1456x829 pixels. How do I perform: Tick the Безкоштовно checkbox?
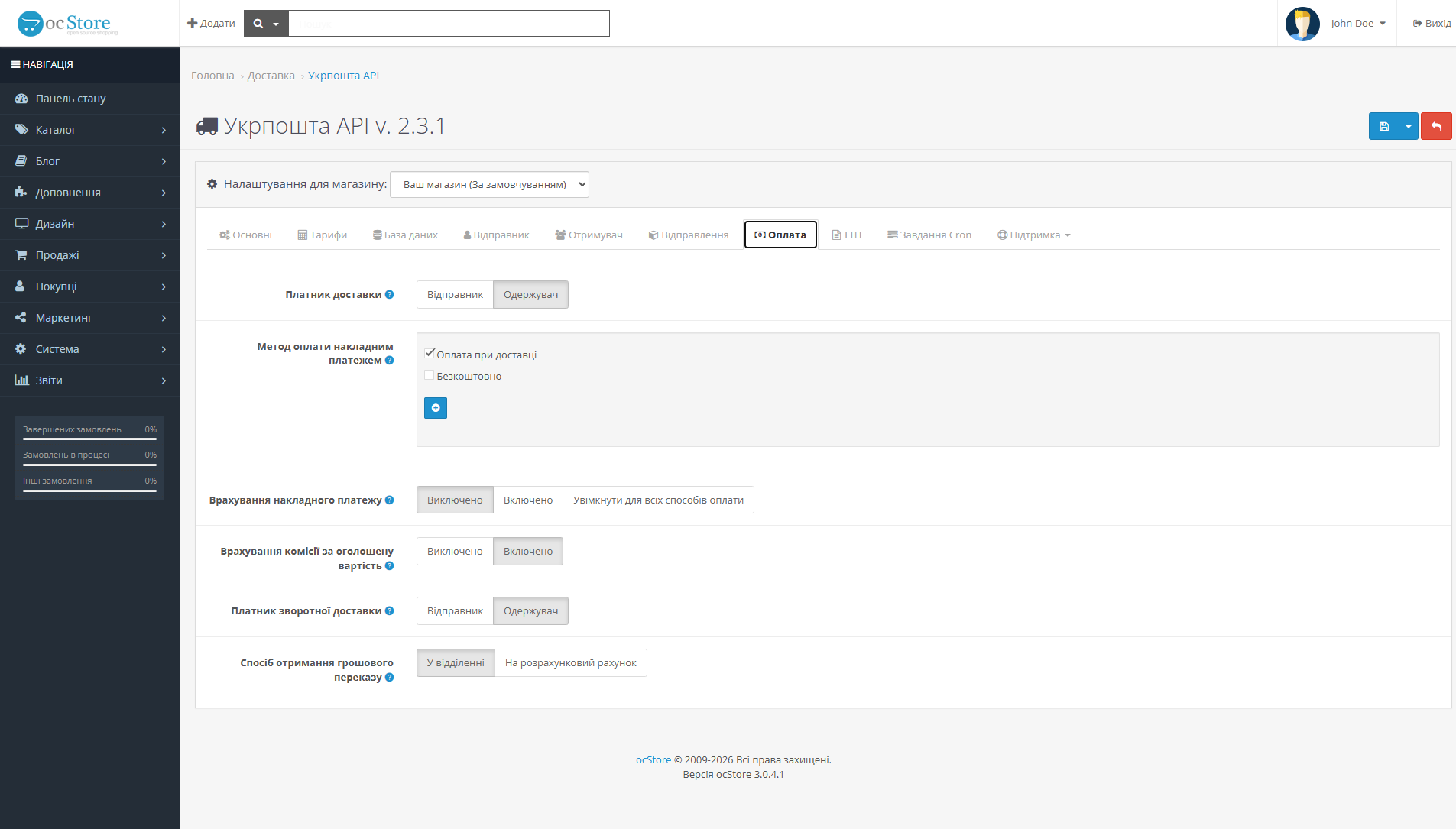[x=430, y=375]
